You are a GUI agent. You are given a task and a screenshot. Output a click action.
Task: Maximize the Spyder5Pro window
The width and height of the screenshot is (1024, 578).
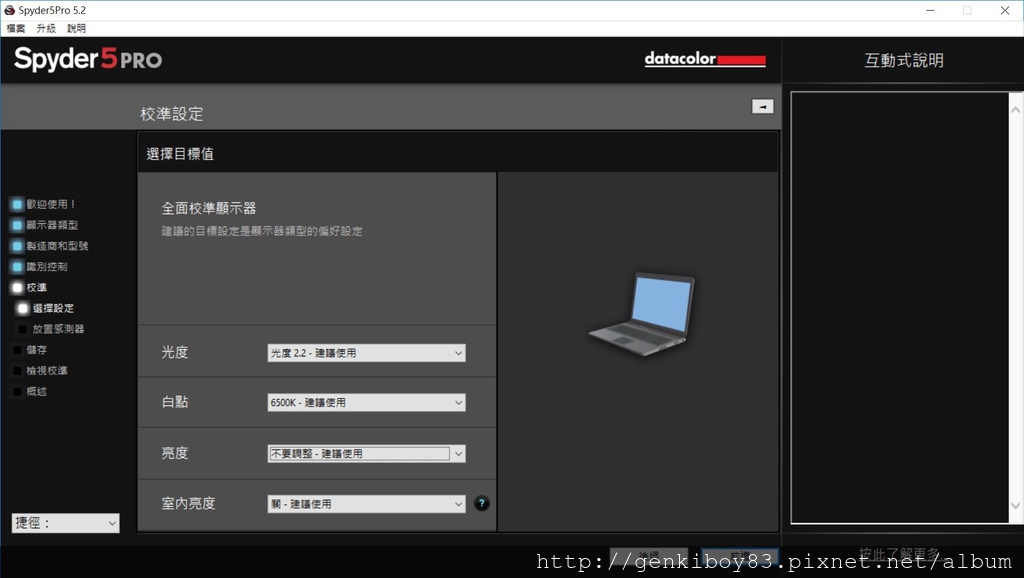(967, 10)
